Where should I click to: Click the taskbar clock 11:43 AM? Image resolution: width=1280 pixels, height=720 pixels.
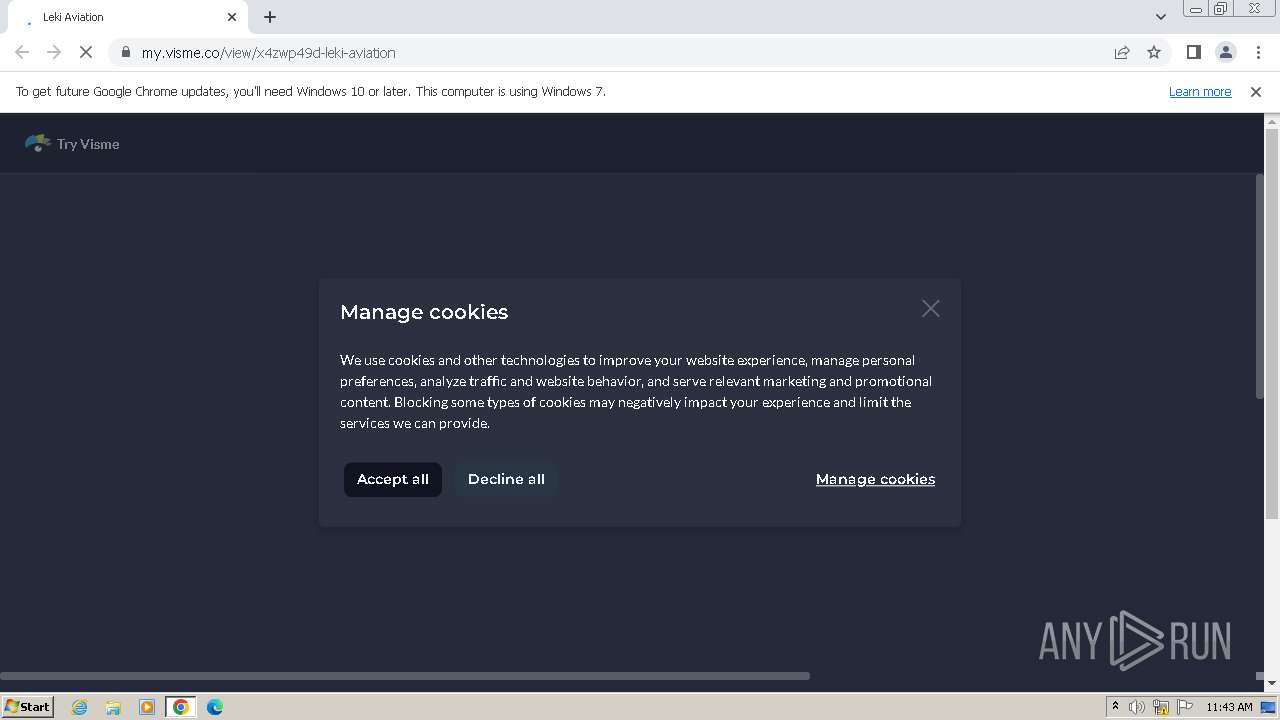(1229, 707)
